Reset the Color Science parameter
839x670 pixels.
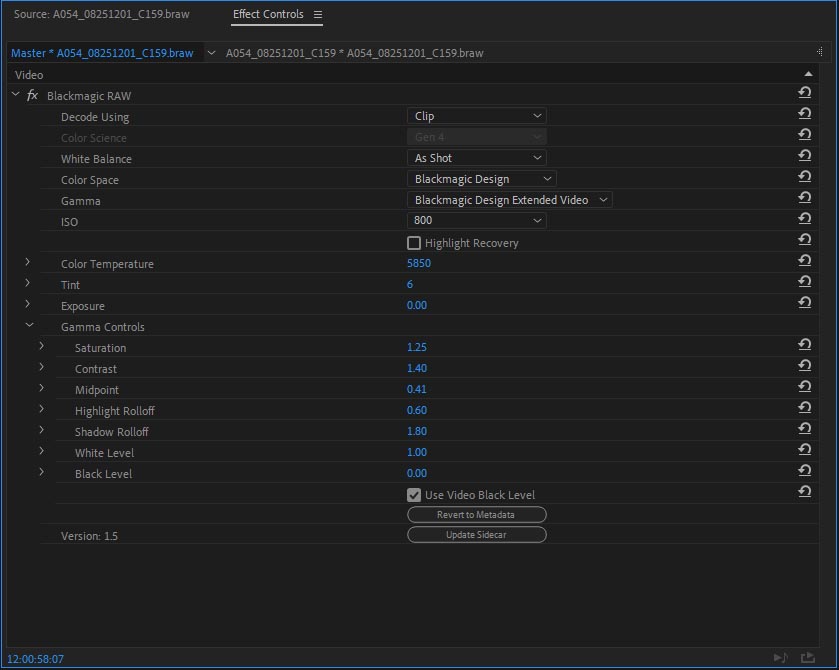(x=804, y=134)
